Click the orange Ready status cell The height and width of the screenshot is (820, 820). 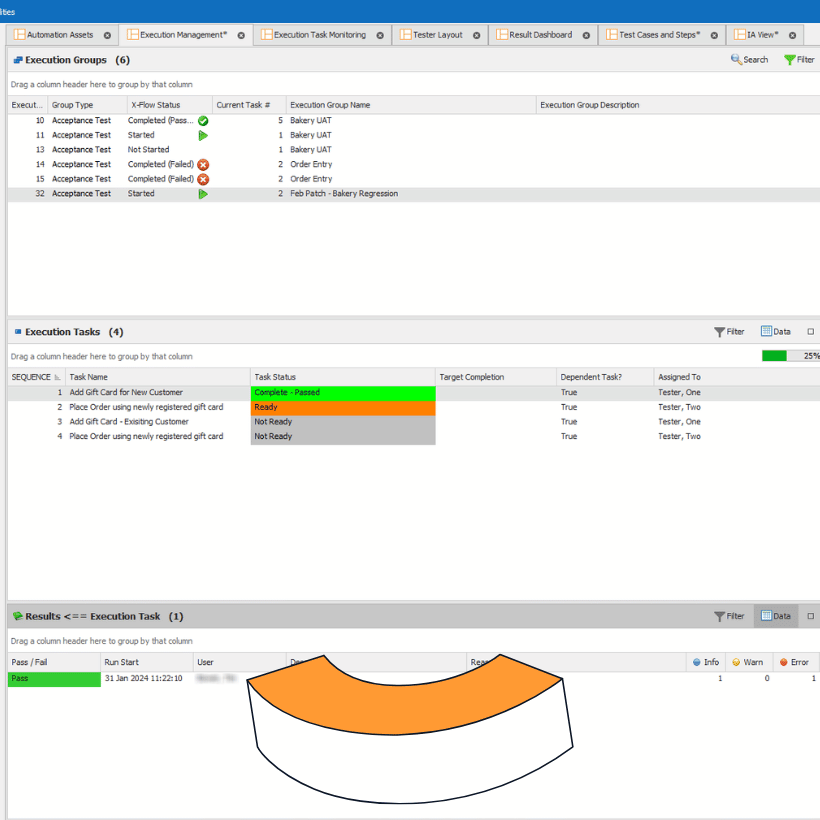coord(343,407)
